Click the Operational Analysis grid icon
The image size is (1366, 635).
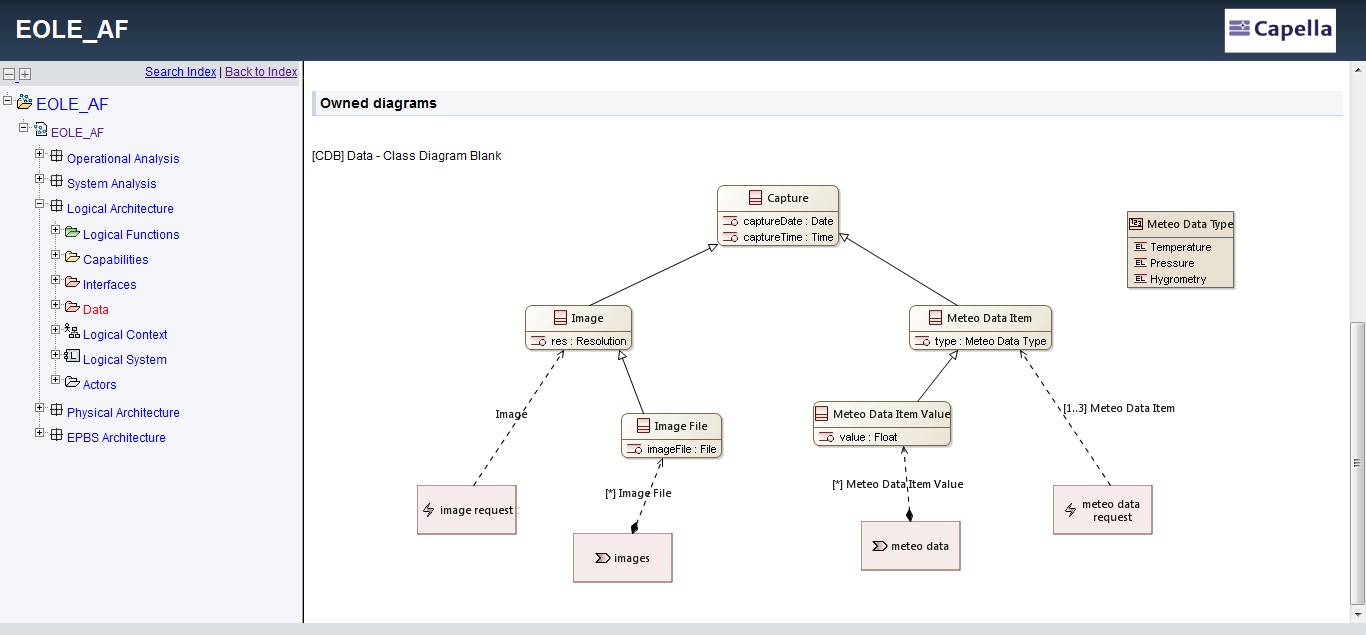(x=56, y=156)
